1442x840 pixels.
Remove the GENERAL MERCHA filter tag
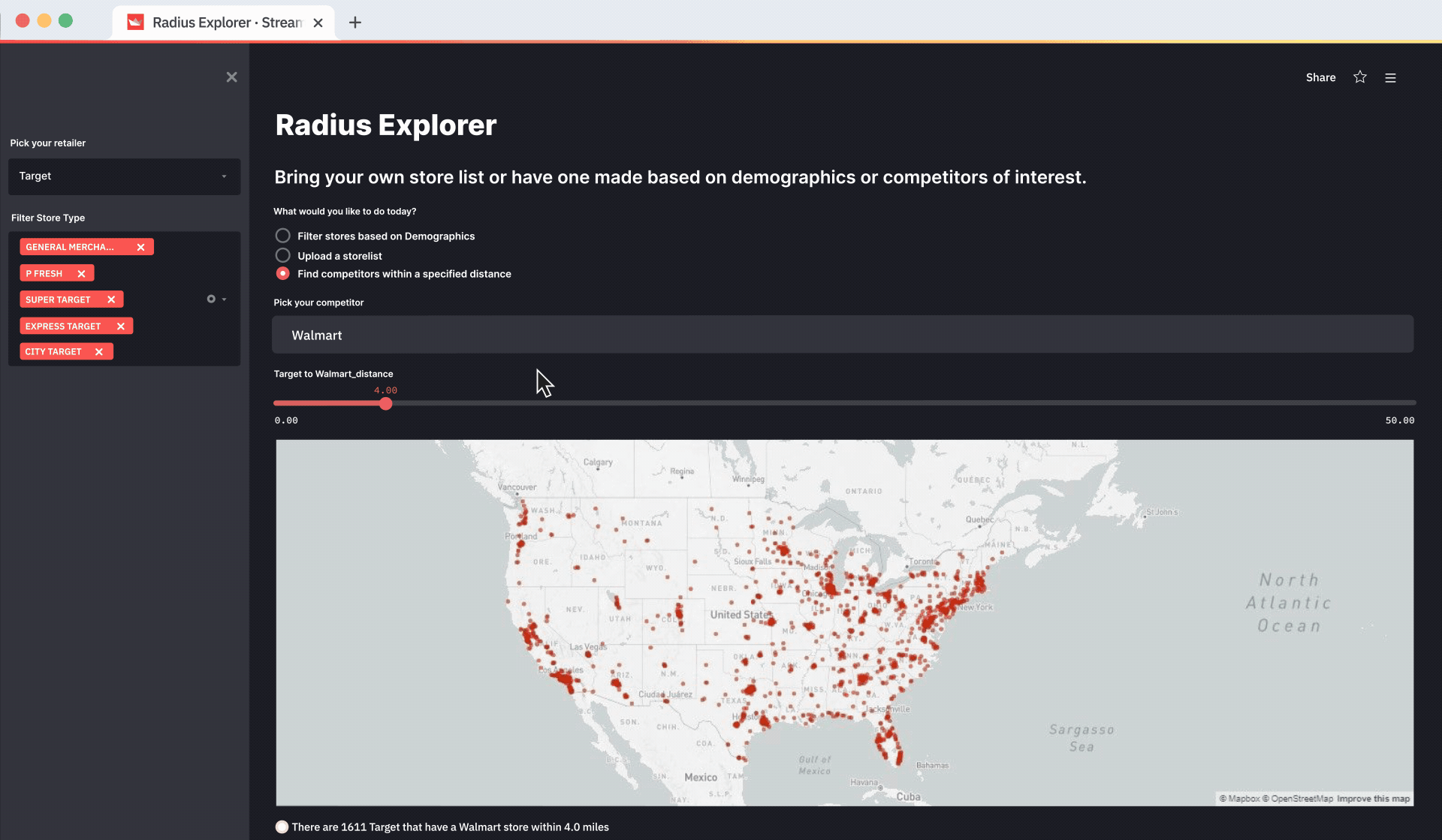coord(140,246)
